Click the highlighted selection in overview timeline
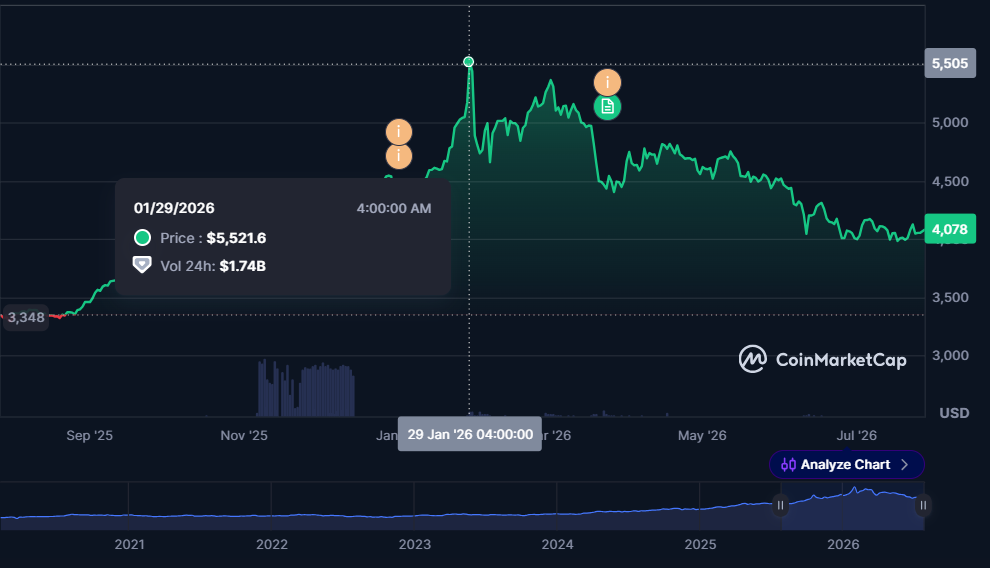This screenshot has height=568, width=990. [852, 506]
